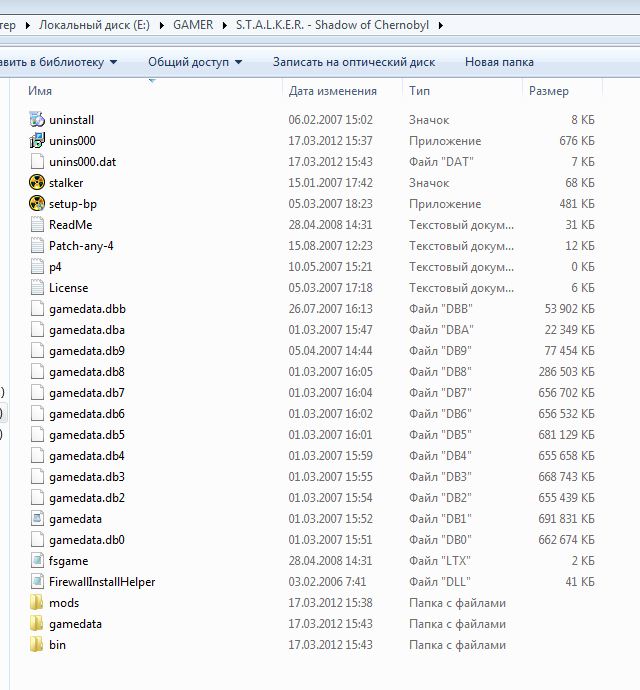Click the size value '286 503 КБ'
Viewport: 640px width, 690px height.
tap(566, 372)
